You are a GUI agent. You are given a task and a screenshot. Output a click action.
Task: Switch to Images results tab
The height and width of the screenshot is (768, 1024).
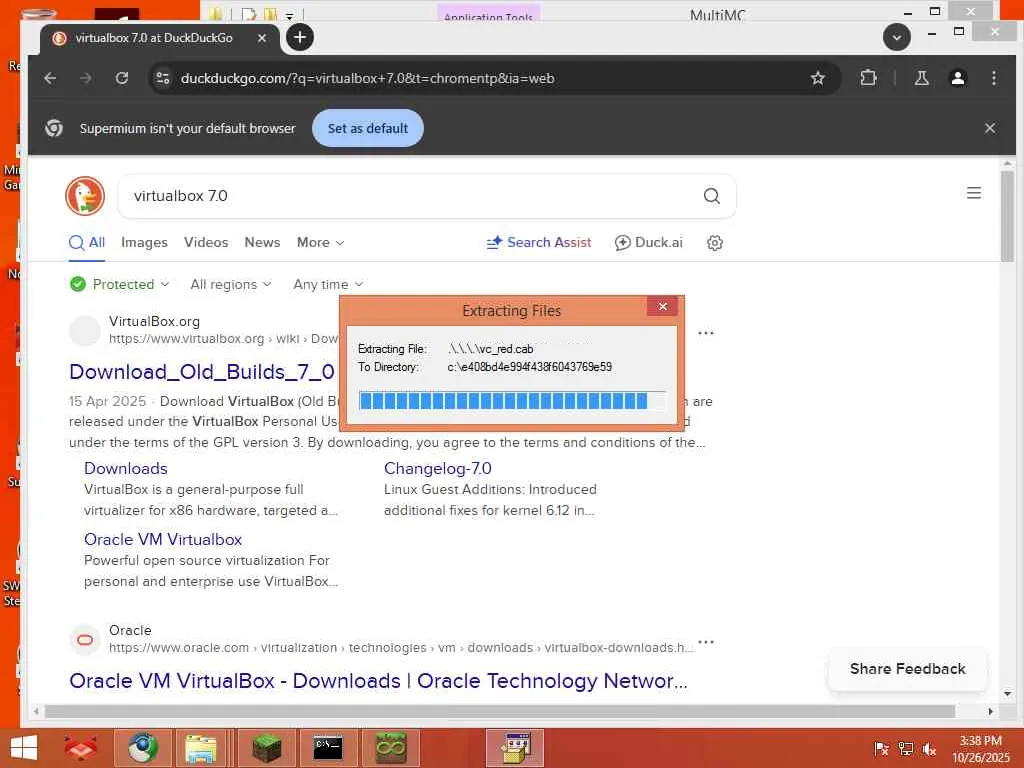coord(144,242)
